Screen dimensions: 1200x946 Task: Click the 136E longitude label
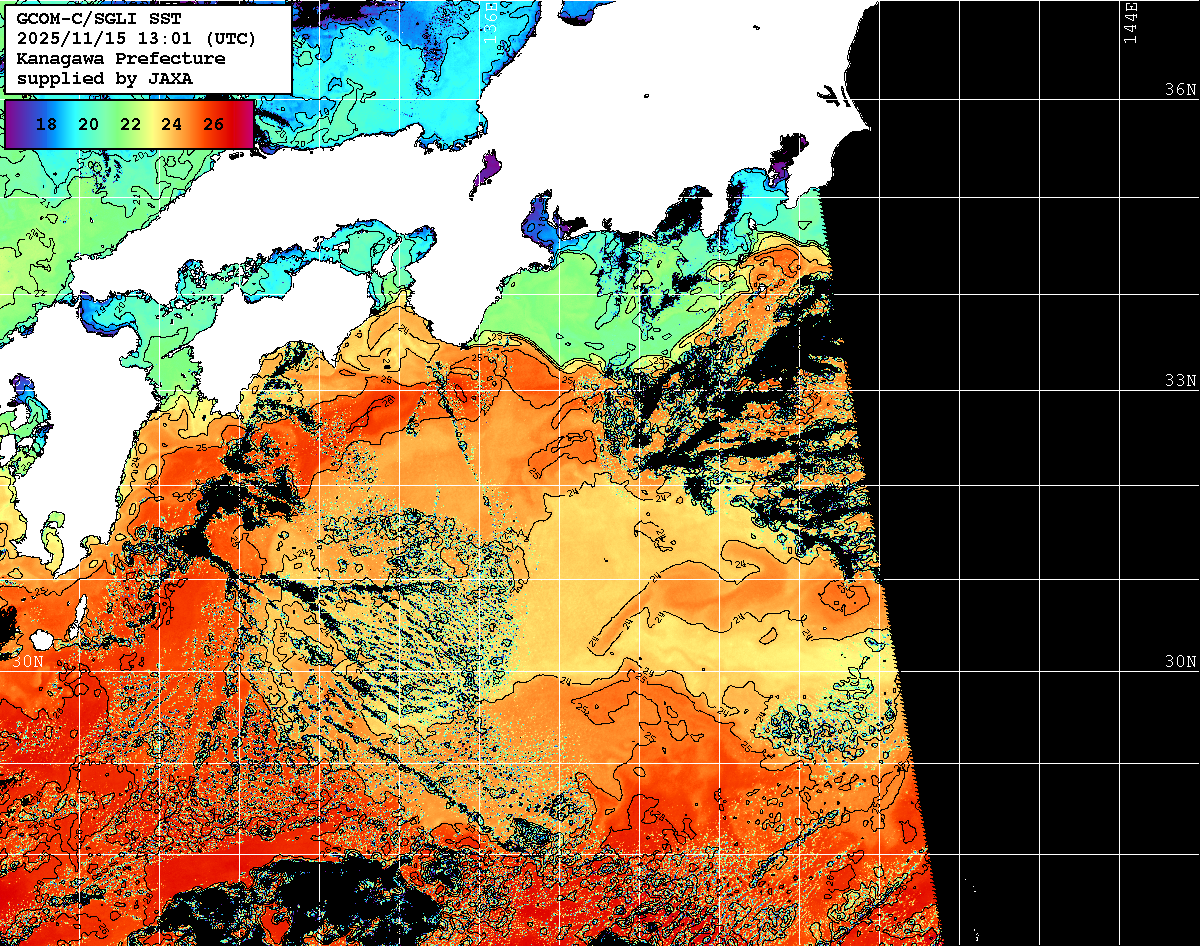tap(490, 20)
